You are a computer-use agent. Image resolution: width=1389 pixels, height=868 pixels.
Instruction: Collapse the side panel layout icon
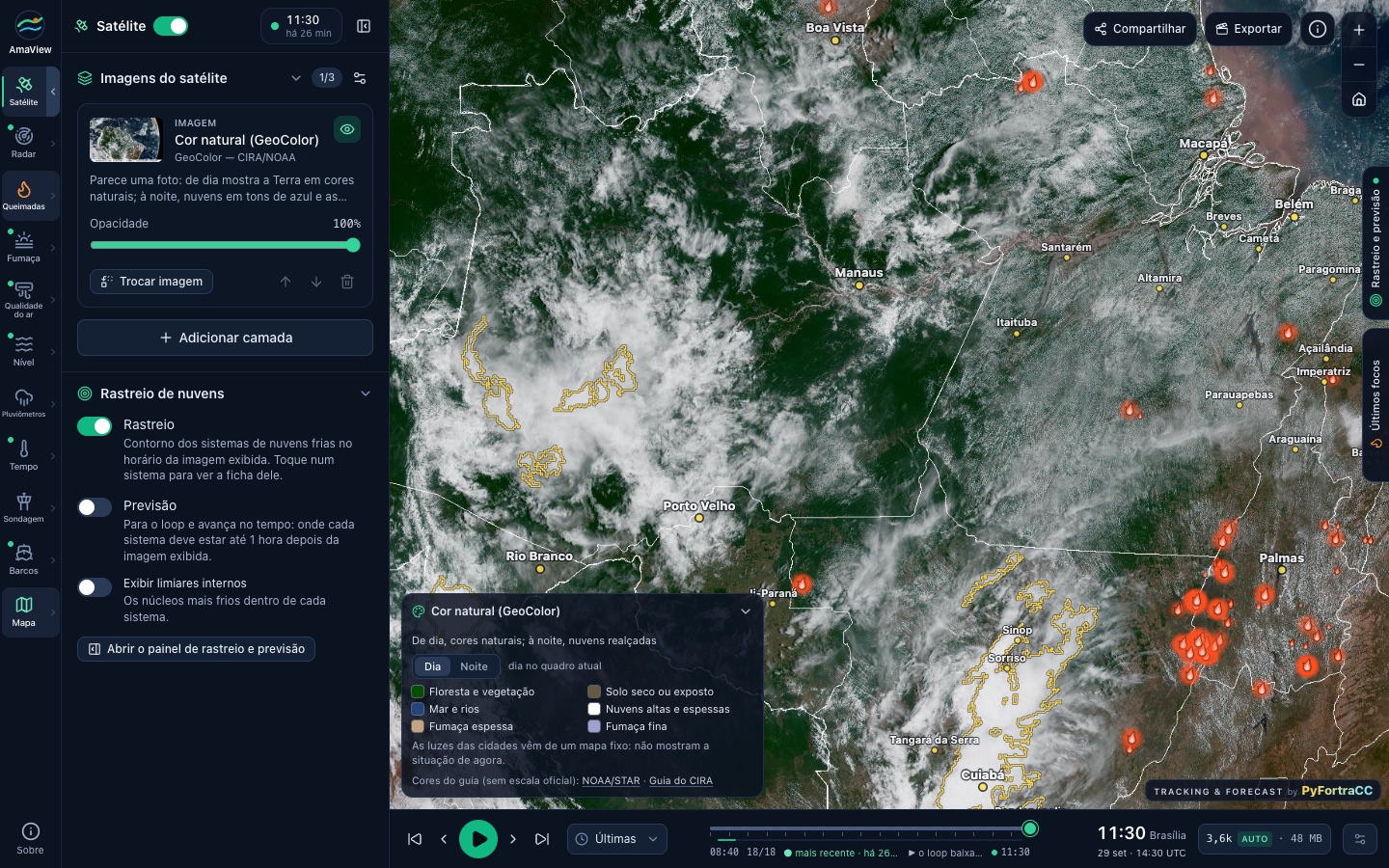[x=364, y=26]
